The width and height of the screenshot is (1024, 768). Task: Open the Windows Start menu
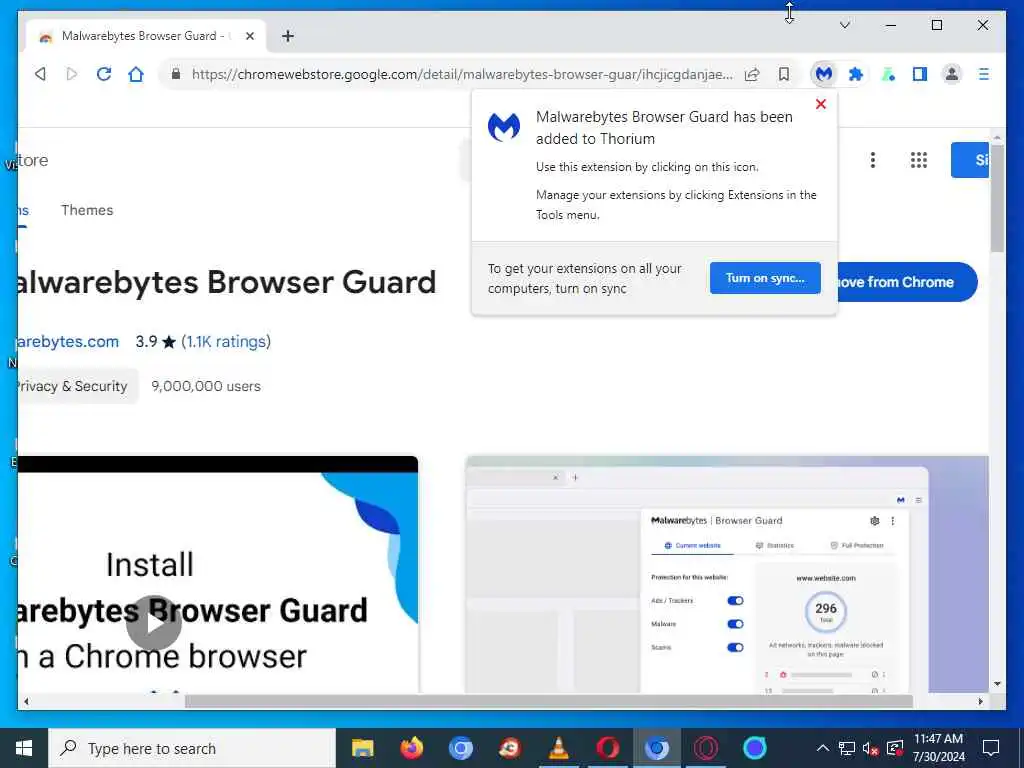(x=24, y=748)
